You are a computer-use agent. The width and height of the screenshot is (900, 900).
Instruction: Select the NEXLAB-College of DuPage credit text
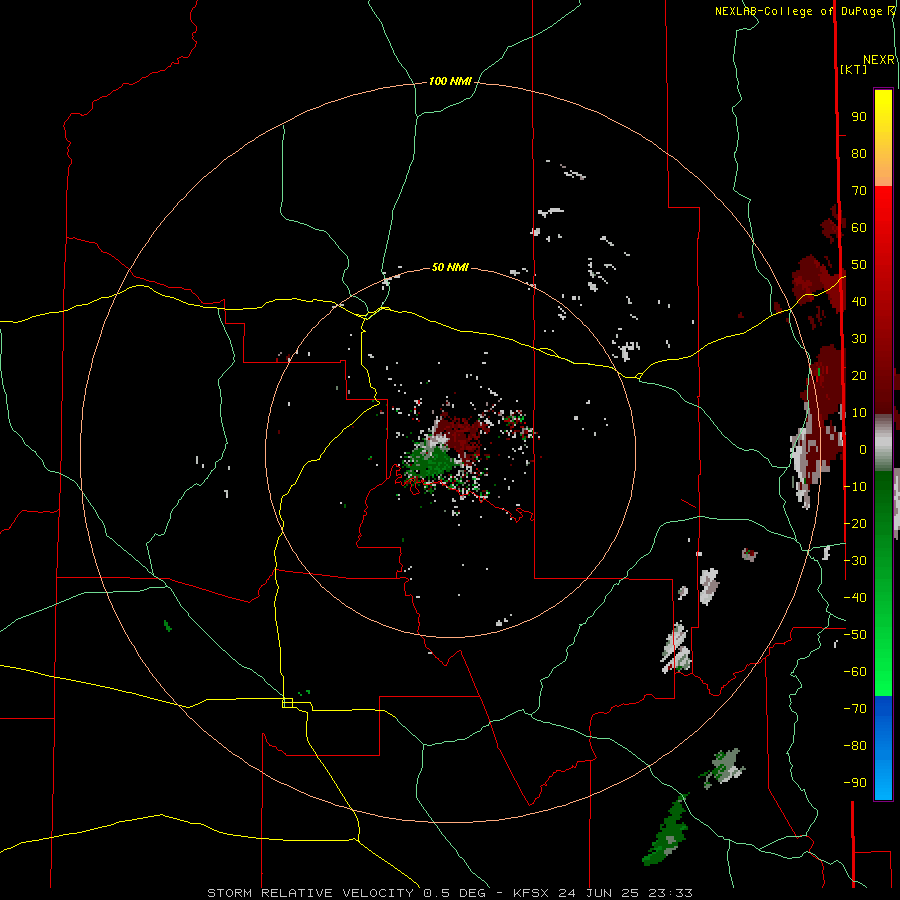(x=801, y=11)
